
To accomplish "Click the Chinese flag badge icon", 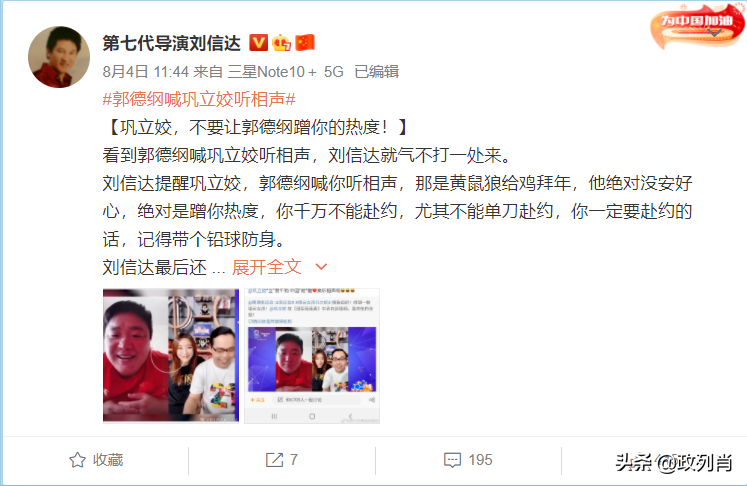I will [305, 43].
